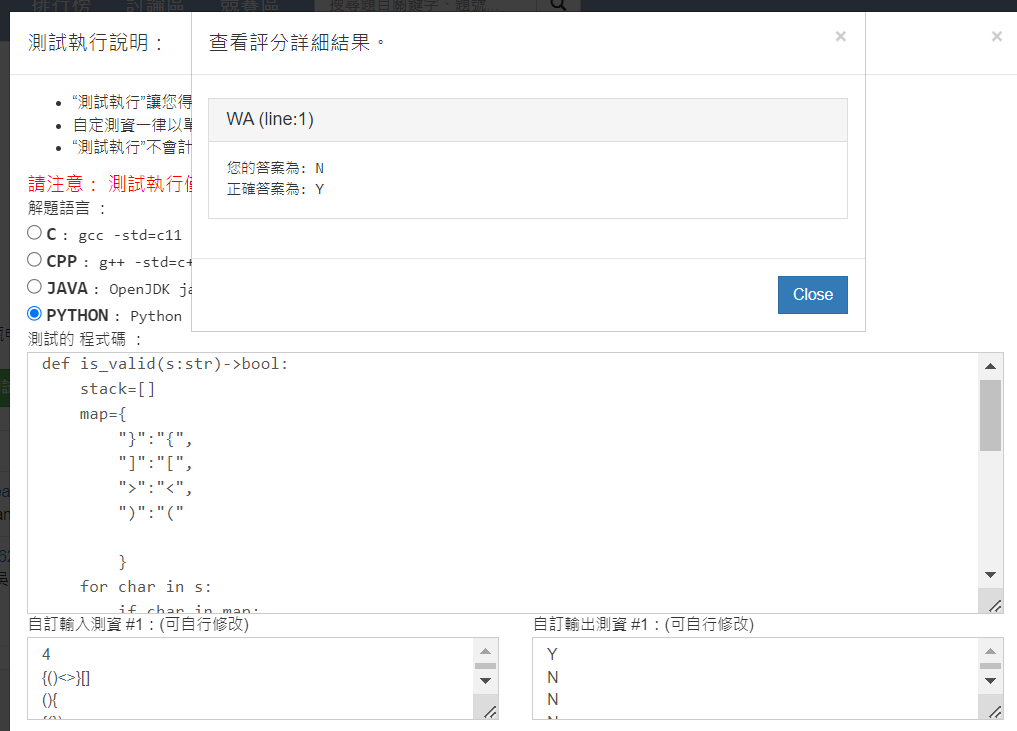Click inside the custom input test data field
1017x731 pixels.
coord(250,678)
